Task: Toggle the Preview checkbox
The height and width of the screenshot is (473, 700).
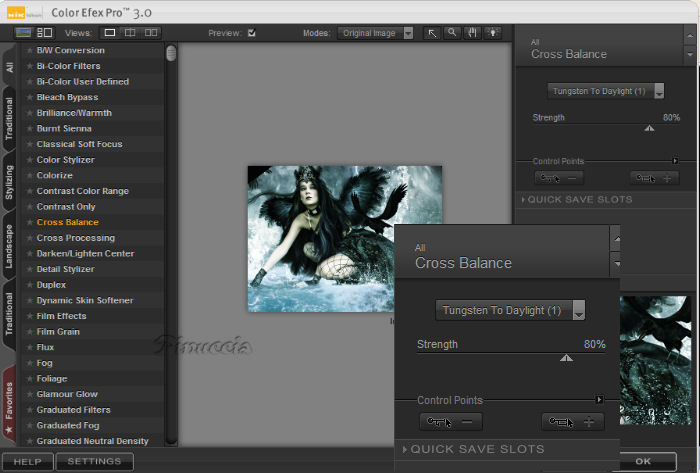Action: point(252,33)
